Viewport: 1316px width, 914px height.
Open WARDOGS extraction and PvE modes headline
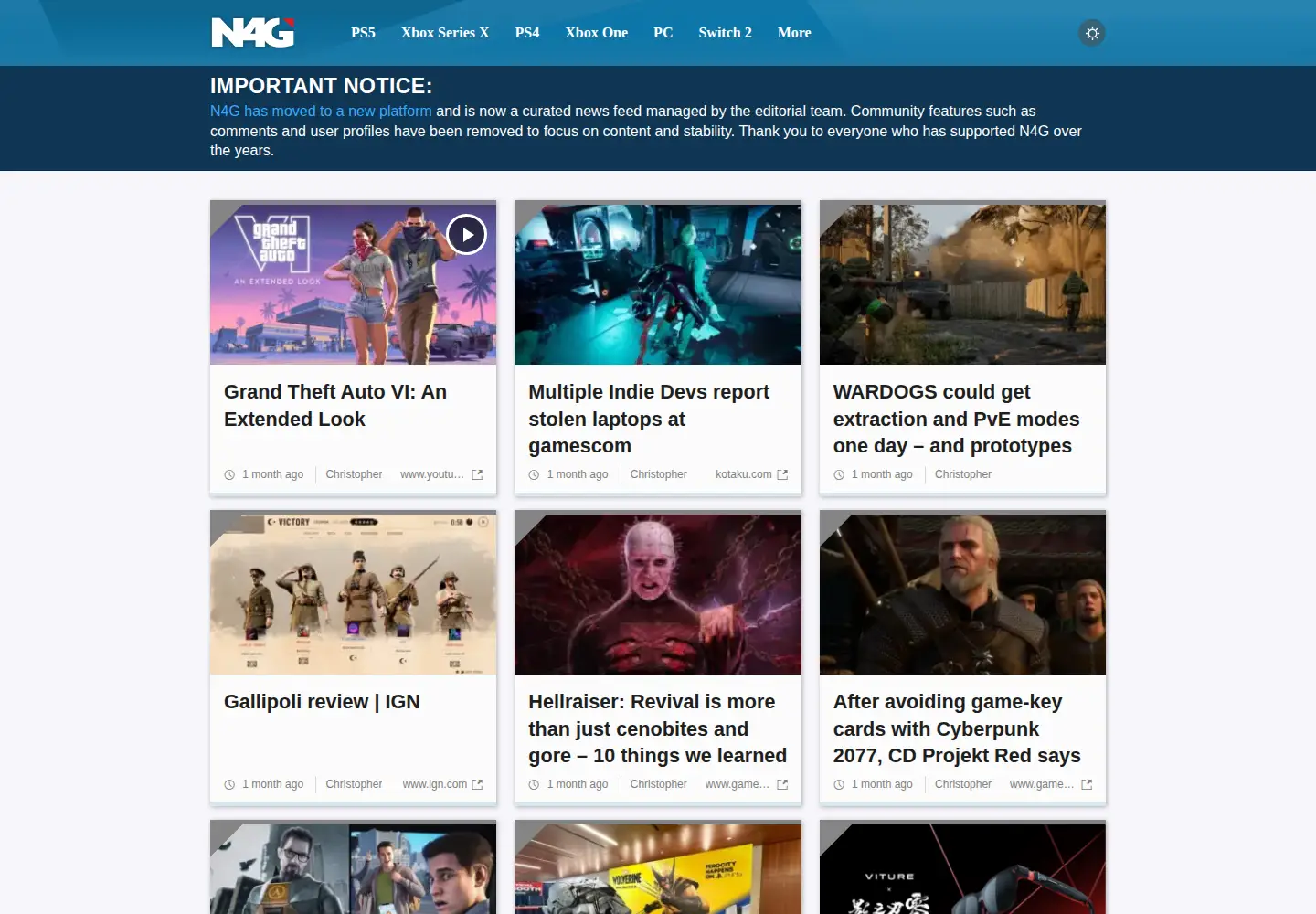click(x=956, y=419)
